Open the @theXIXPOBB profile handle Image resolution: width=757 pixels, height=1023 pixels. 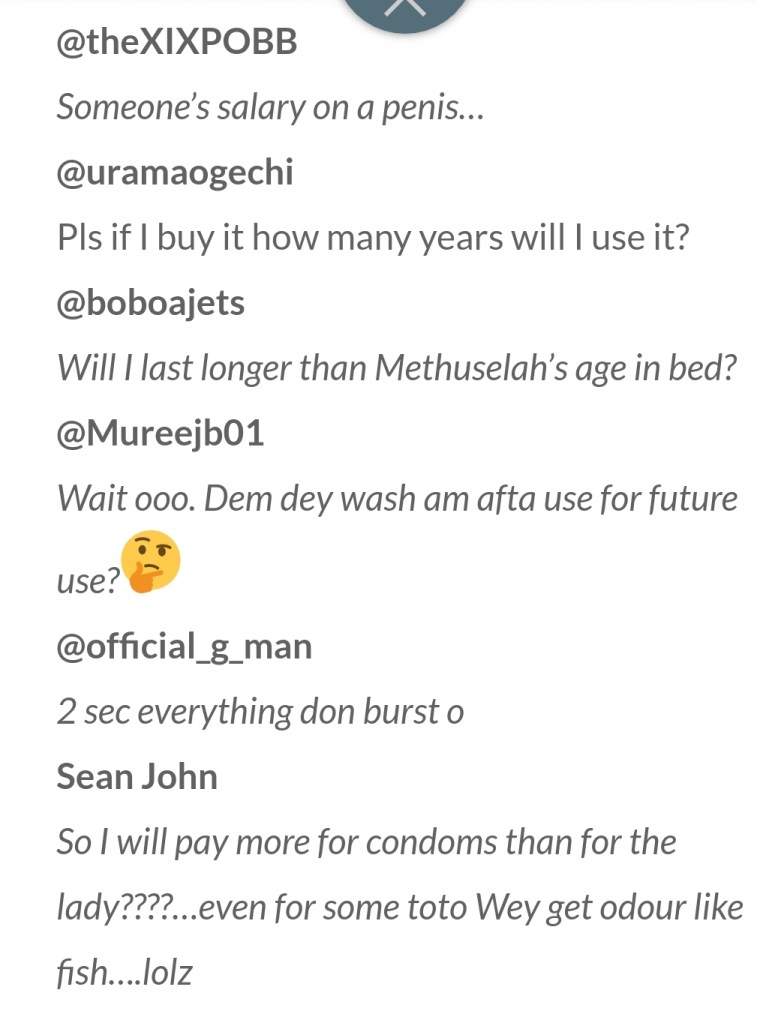[x=177, y=45]
